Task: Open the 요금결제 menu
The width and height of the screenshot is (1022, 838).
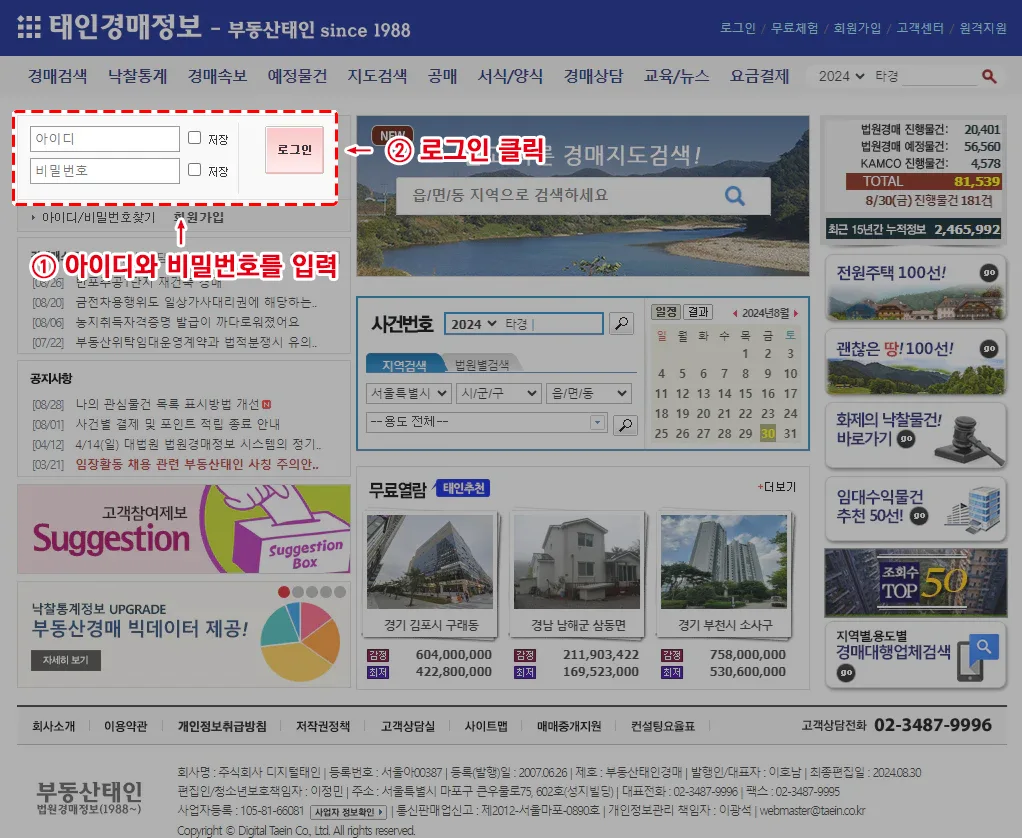Action: coord(759,76)
